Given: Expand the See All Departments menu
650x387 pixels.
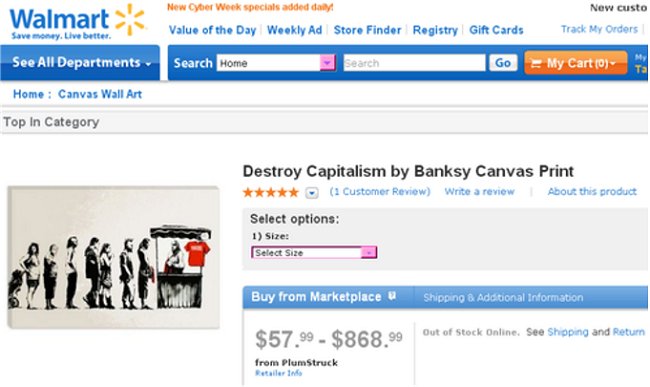Looking at the screenshot, I should click(80, 63).
